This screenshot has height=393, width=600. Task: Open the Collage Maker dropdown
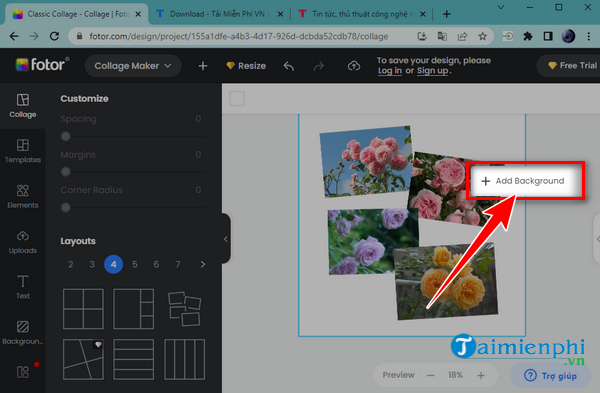pyautogui.click(x=133, y=66)
